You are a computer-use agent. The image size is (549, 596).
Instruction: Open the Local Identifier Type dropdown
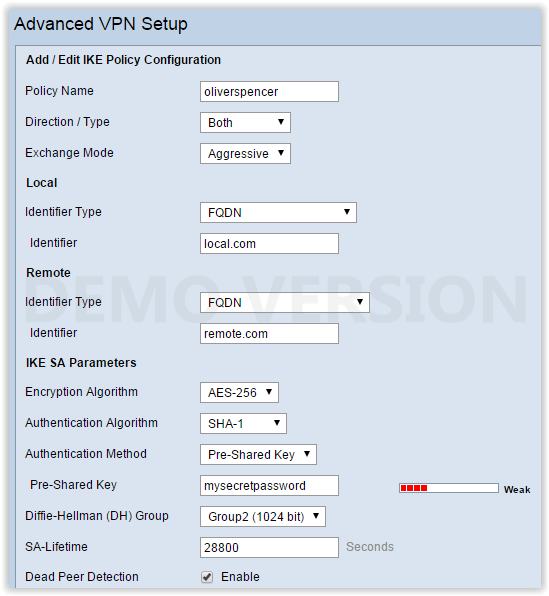pos(278,212)
